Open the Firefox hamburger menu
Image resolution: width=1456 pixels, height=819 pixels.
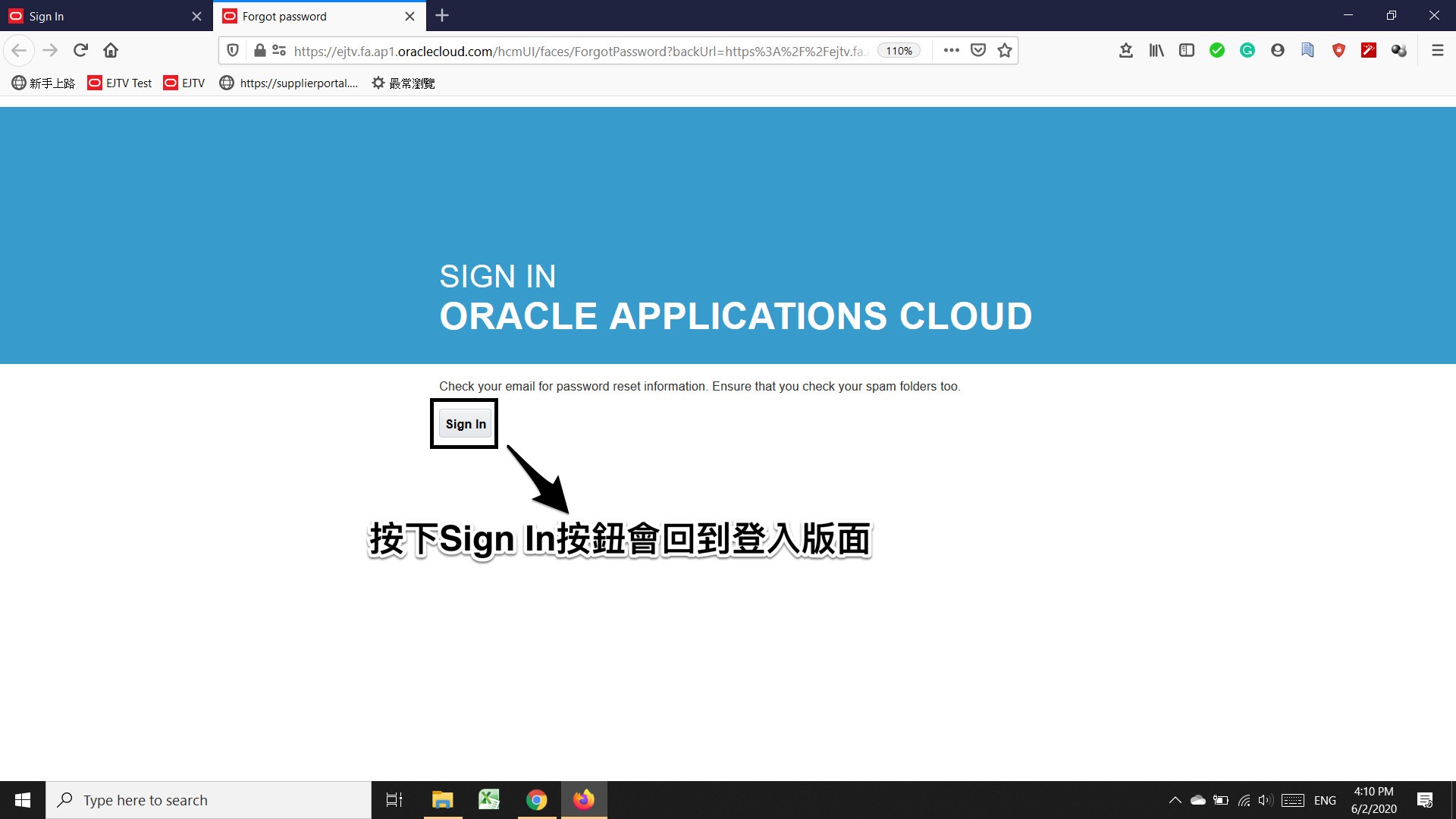[1437, 50]
